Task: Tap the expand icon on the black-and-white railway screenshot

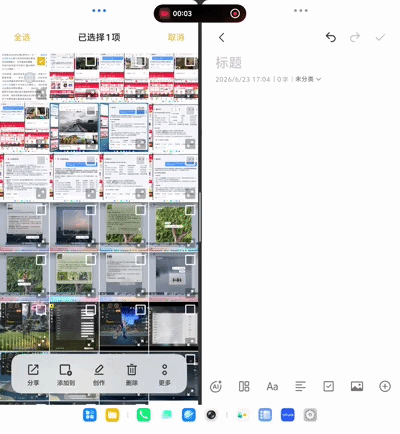Action: click(91, 144)
